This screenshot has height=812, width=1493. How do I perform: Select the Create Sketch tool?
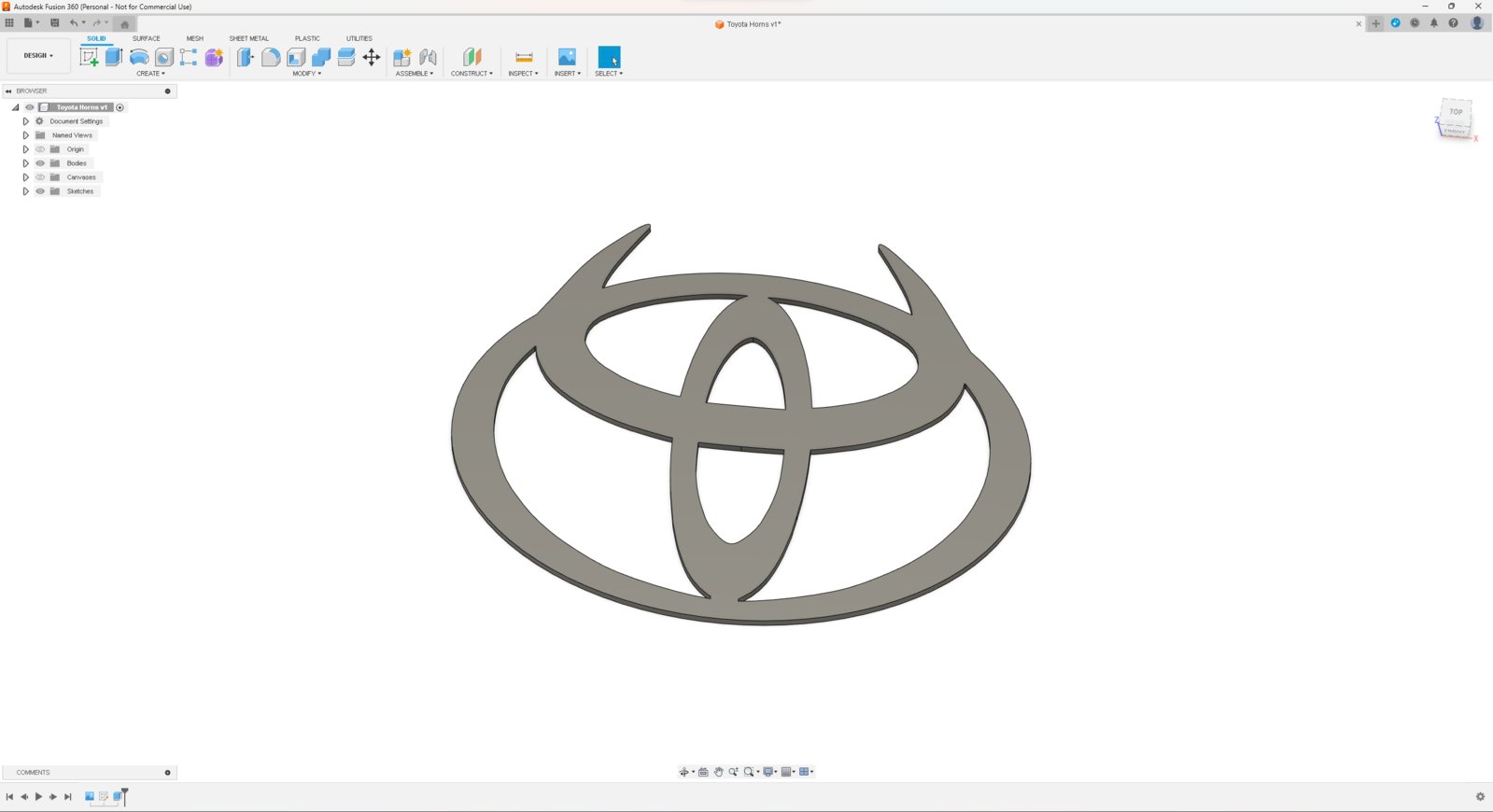(89, 57)
